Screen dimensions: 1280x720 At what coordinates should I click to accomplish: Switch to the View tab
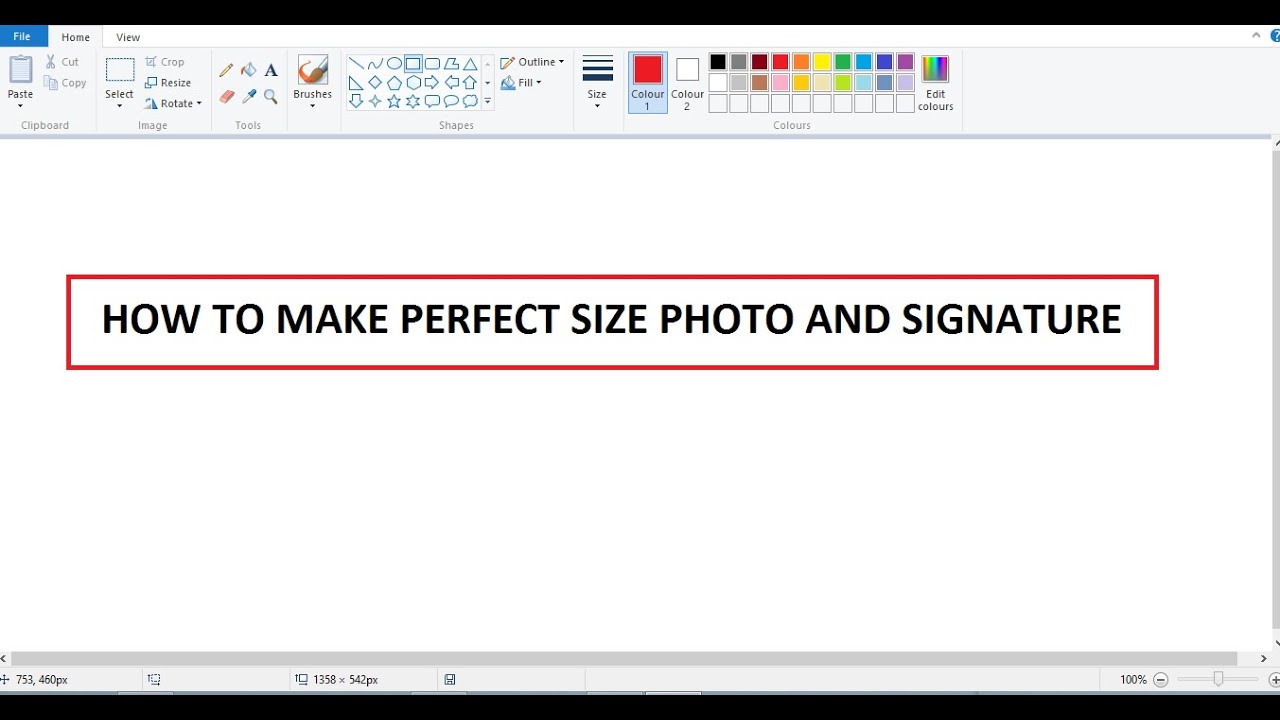click(x=128, y=37)
